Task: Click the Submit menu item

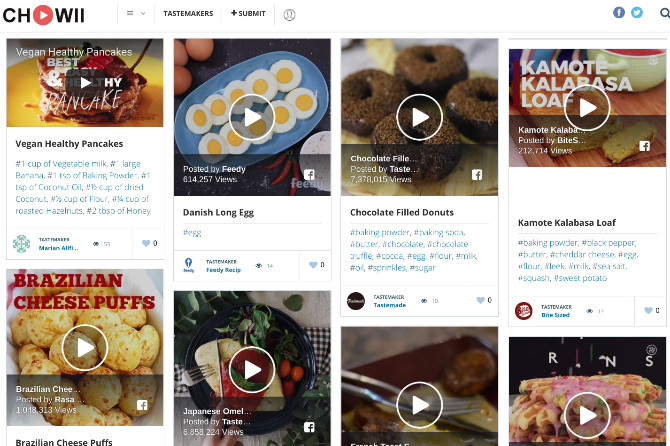Action: tap(248, 14)
